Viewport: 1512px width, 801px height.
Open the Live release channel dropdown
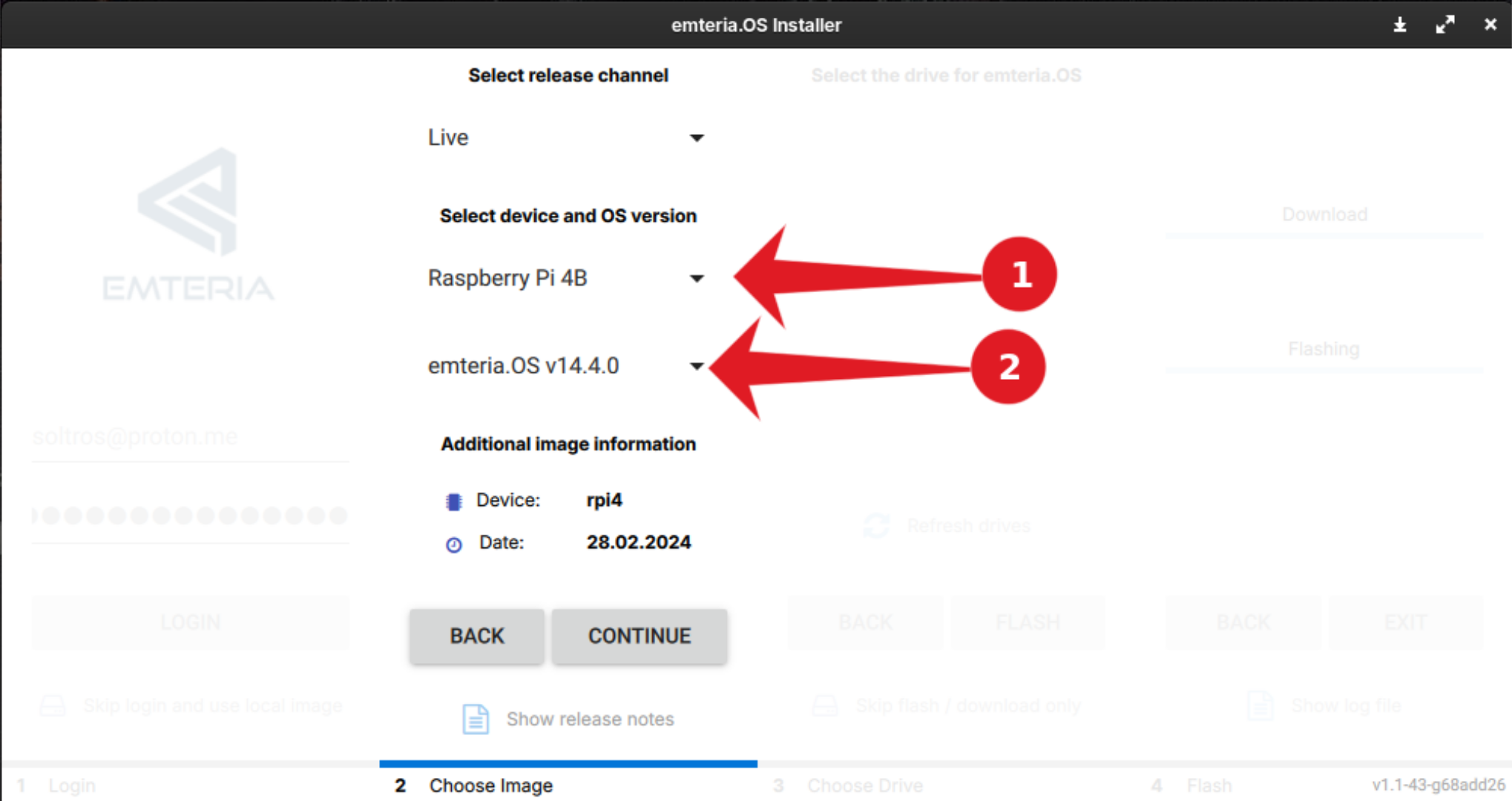(x=565, y=138)
